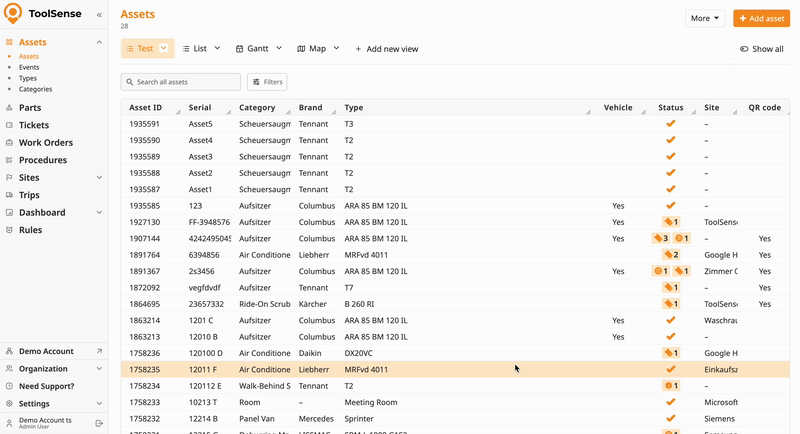The width and height of the screenshot is (800, 434).
Task: Click the log out icon beside Demo Account ts
Action: [99, 423]
